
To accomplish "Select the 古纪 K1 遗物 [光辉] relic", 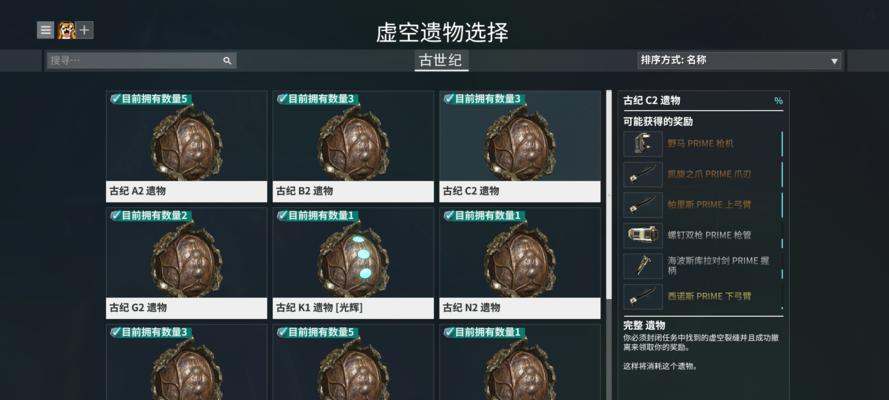I will coord(353,263).
